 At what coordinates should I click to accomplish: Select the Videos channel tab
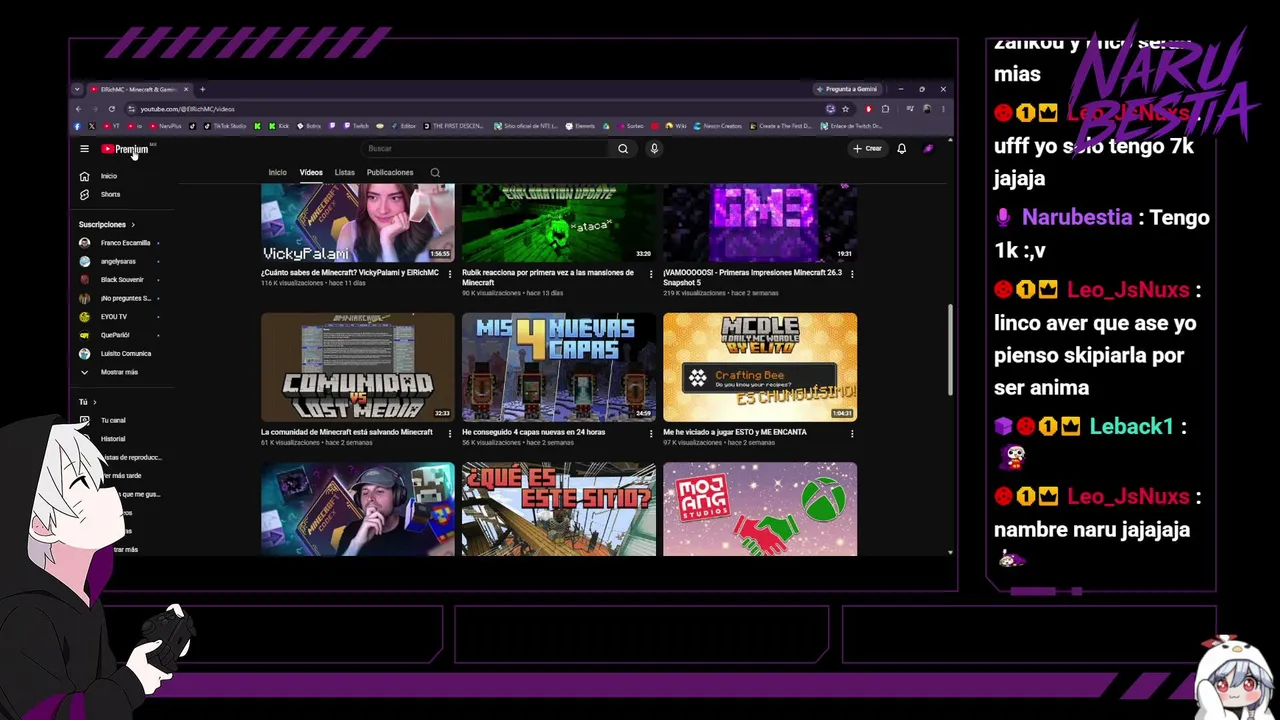311,173
